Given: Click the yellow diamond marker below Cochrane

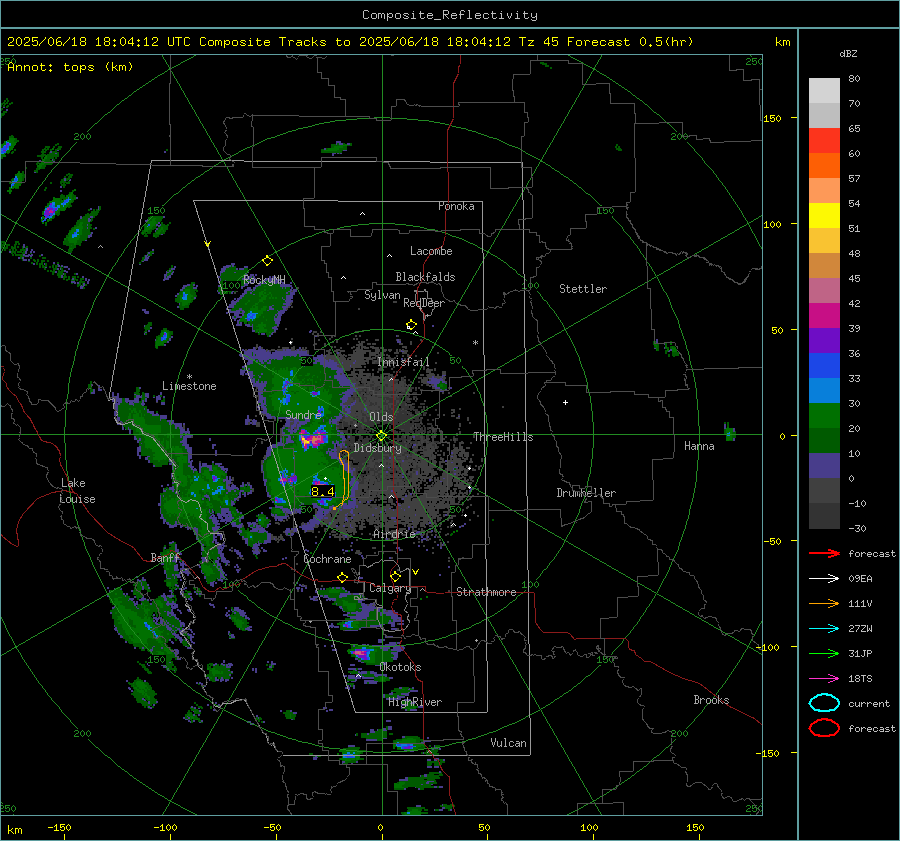Looking at the screenshot, I should click(x=343, y=577).
